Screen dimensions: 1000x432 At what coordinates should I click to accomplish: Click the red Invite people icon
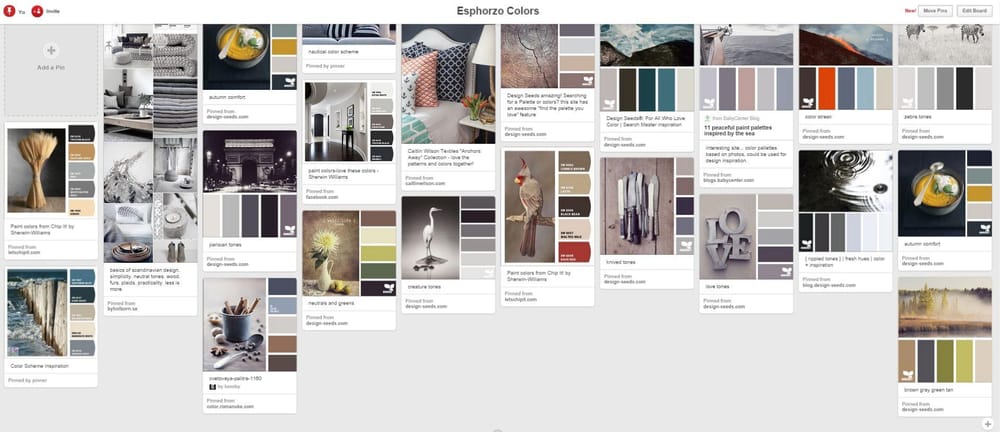(37, 11)
